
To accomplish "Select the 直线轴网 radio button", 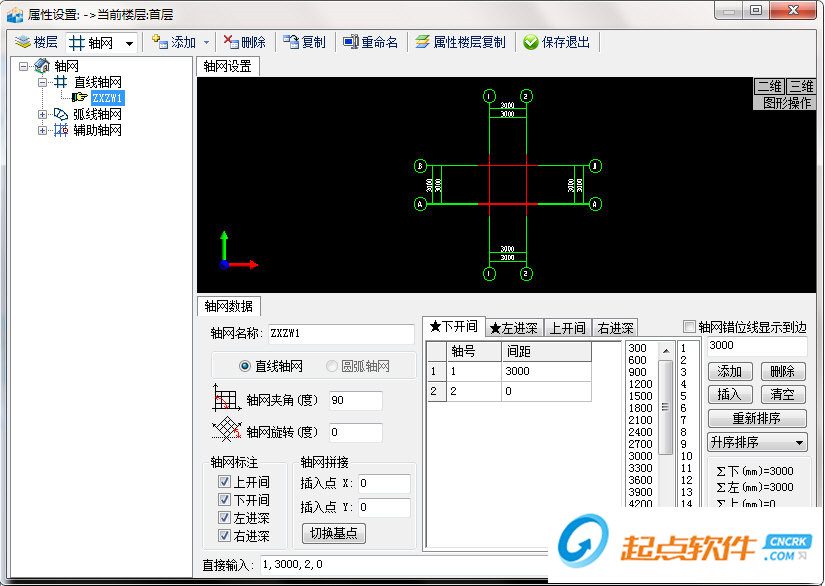I will 245,366.
